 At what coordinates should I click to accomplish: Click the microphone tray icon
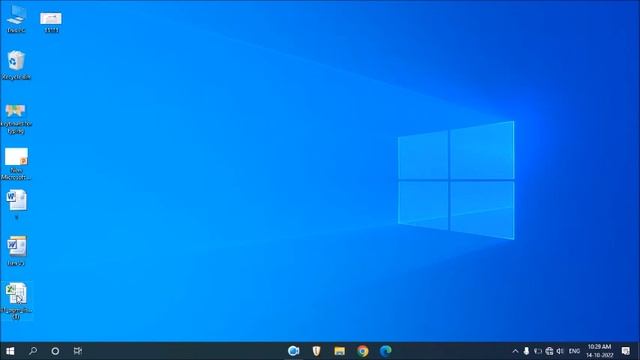[527, 351]
